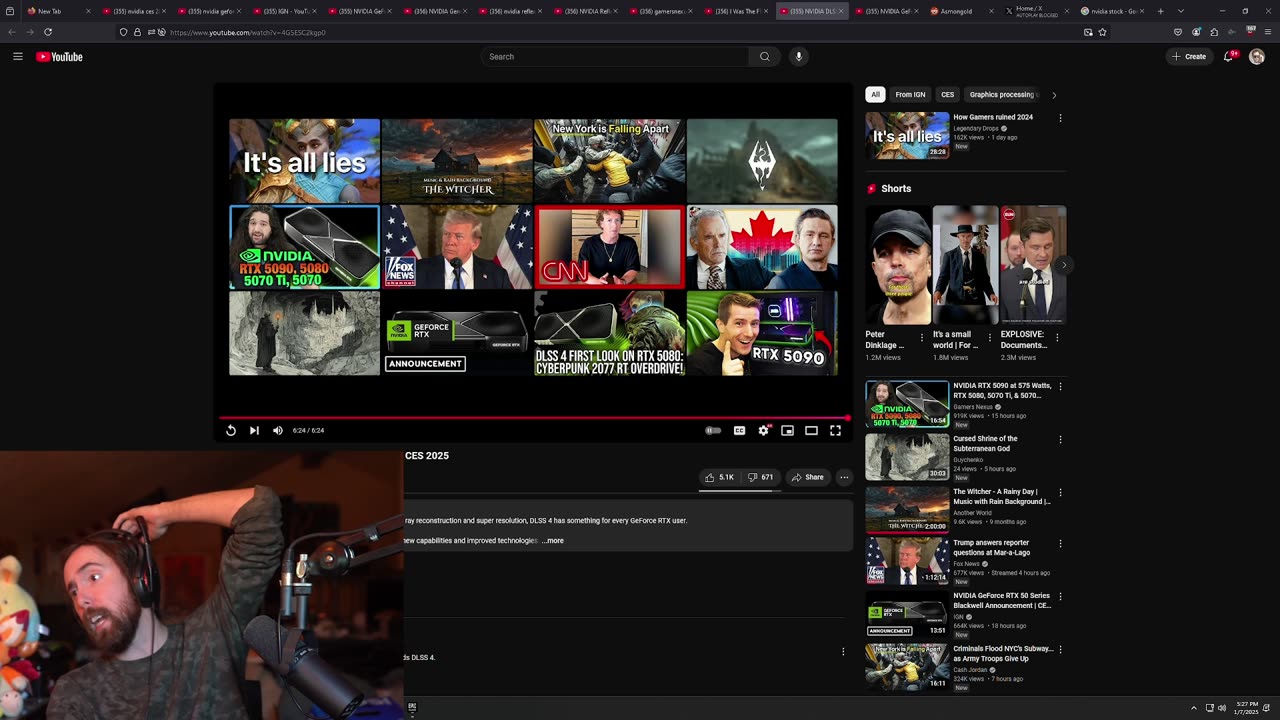Viewport: 1280px width, 720px height.
Task: Open options for the EXPLOSIVE Documents short
Action: coord(1057,338)
